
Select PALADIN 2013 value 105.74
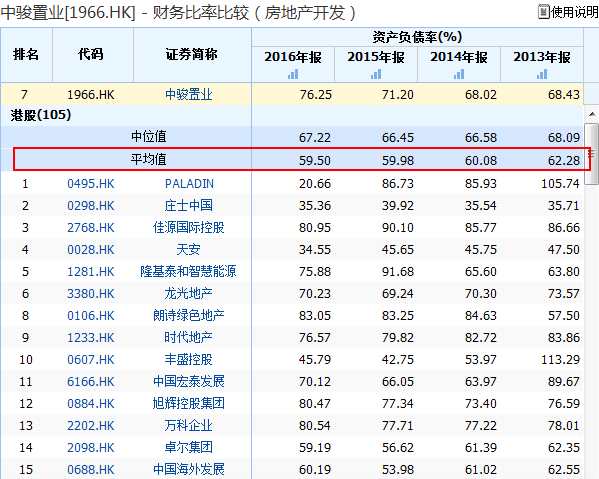coord(560,184)
